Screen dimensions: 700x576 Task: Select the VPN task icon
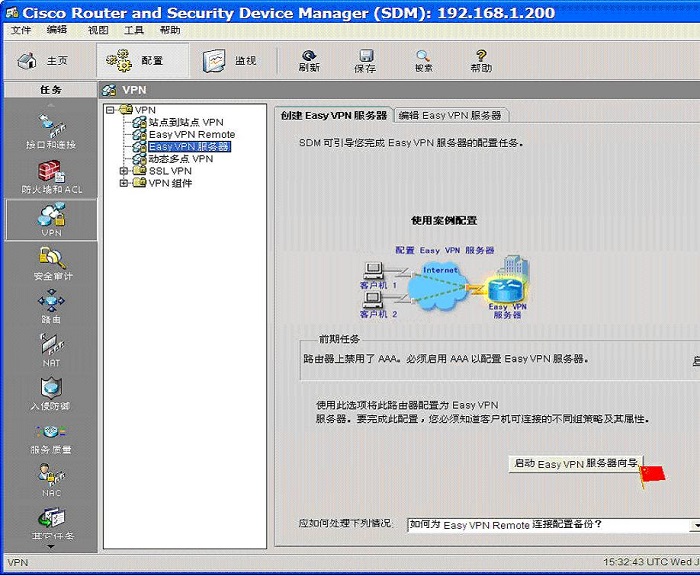tap(51, 219)
